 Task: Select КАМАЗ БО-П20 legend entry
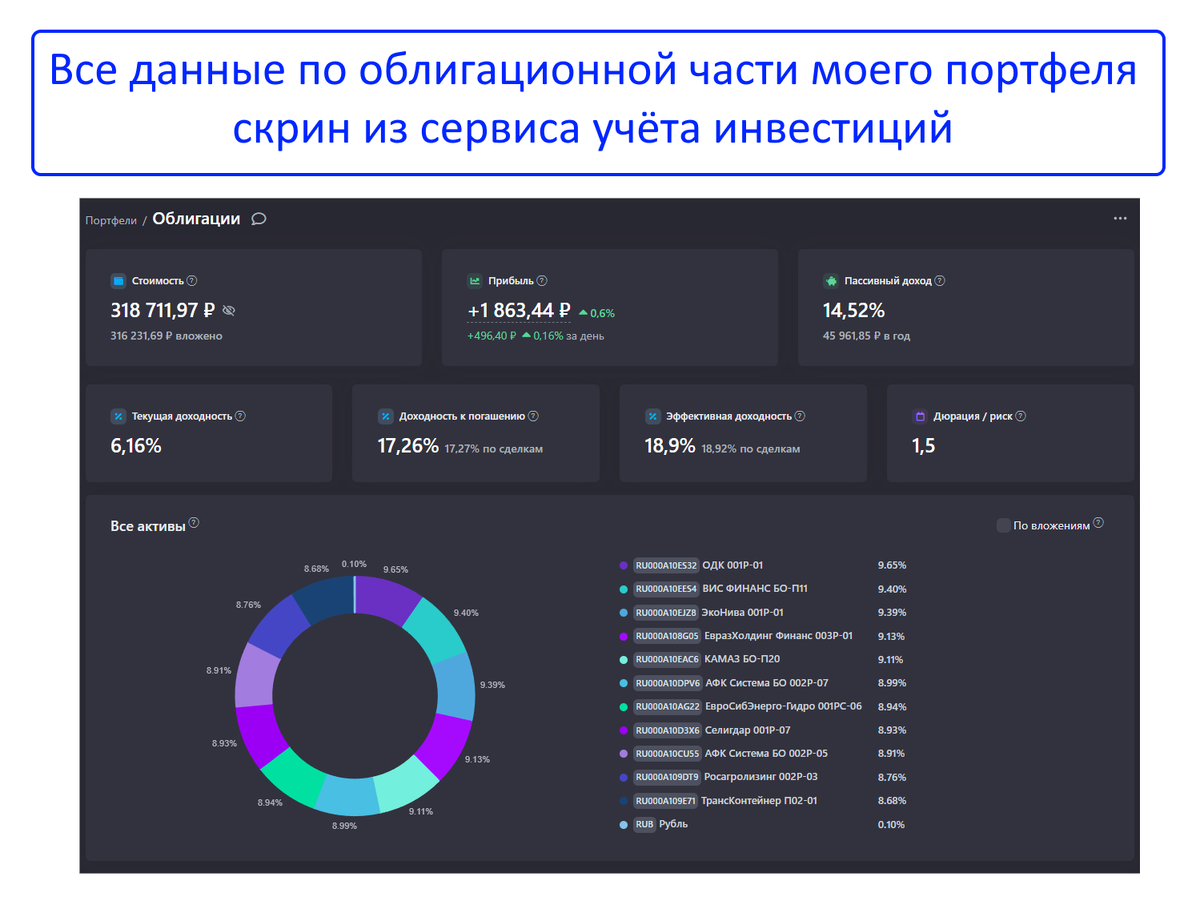(742, 659)
